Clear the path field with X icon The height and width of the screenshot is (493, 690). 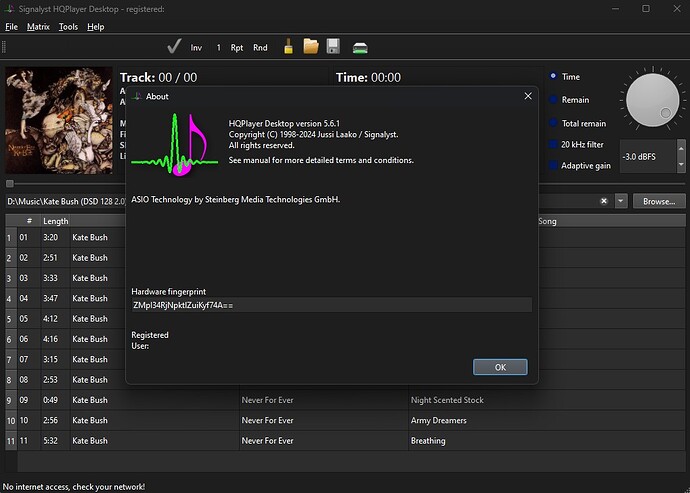[x=604, y=201]
